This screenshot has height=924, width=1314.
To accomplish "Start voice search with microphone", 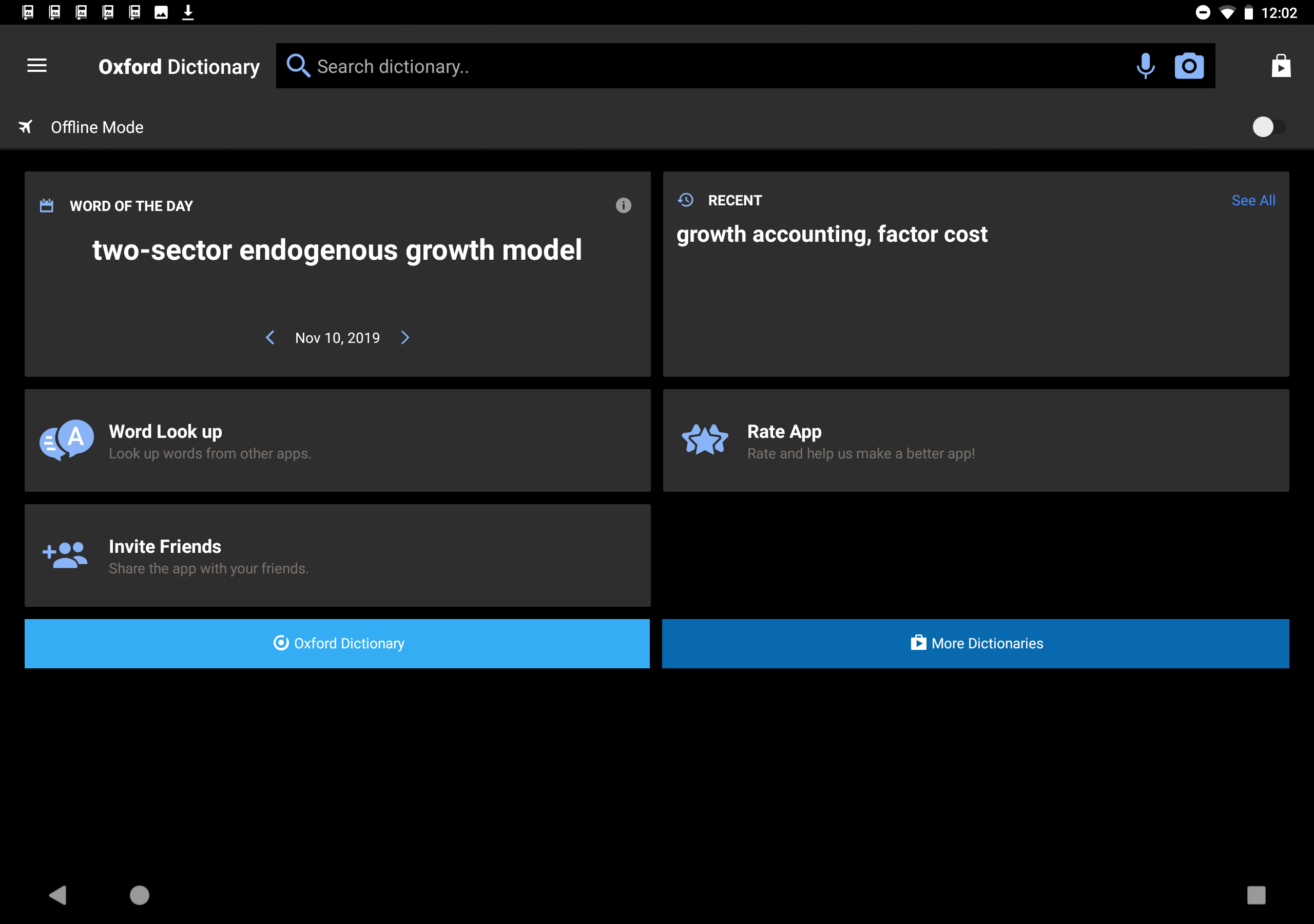I will tap(1145, 66).
